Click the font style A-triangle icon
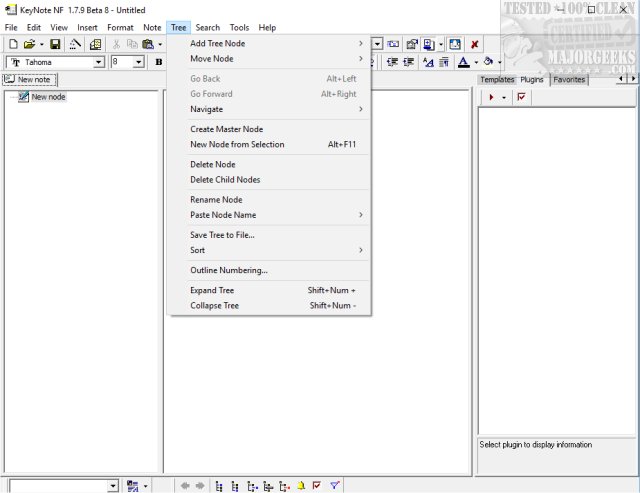Screen dimensions: 640x493 [428, 62]
